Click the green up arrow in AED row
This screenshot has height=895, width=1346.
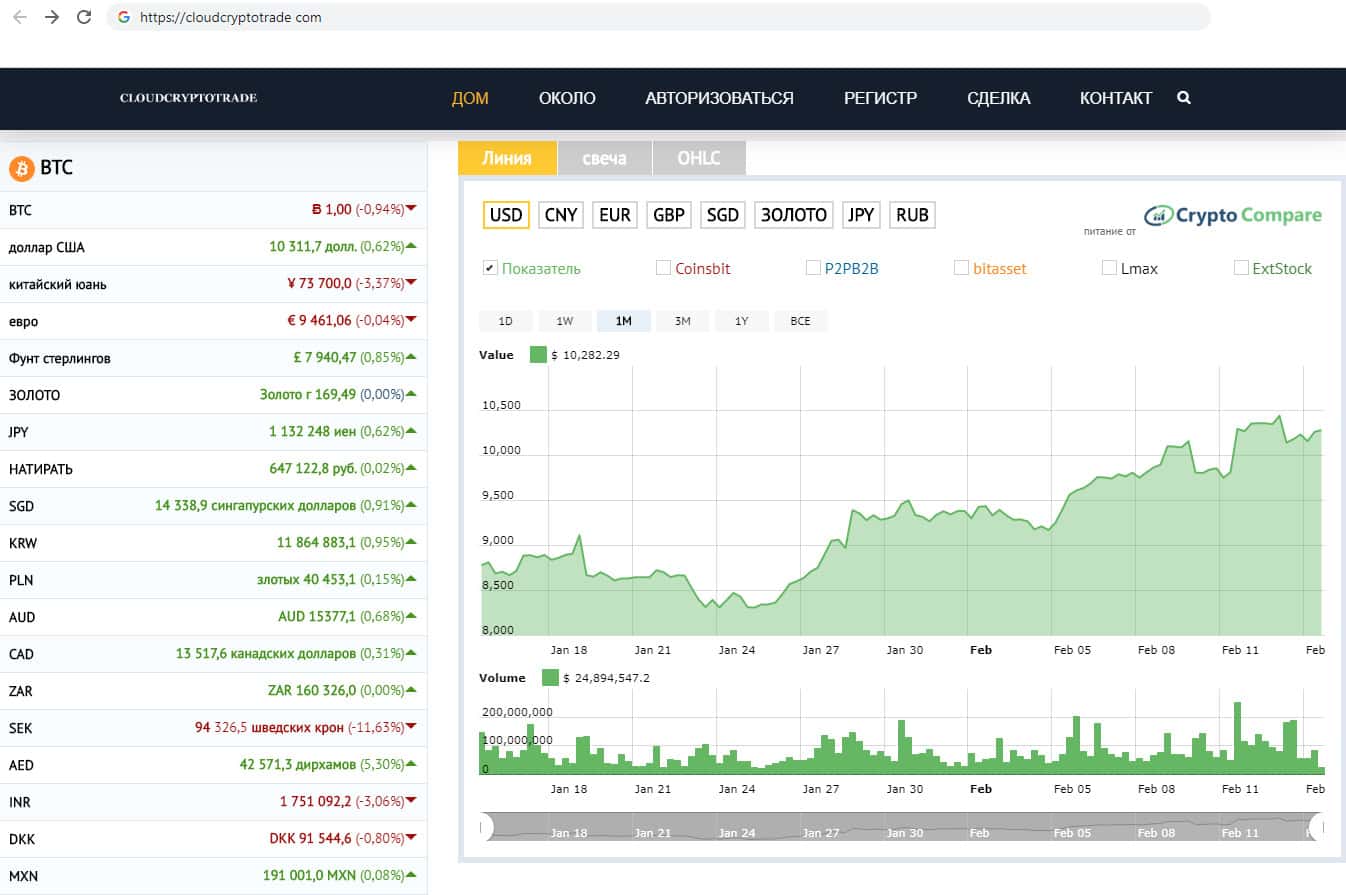(x=411, y=764)
